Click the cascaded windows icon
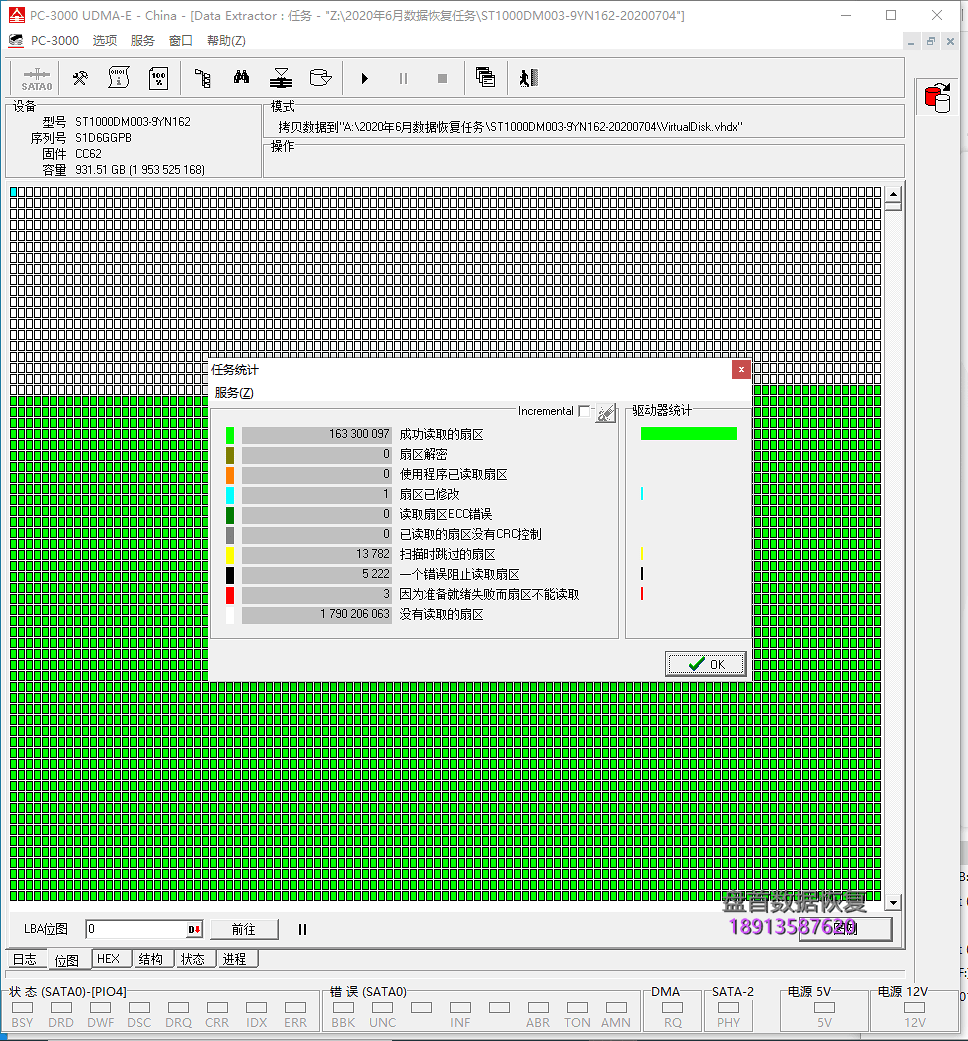 tap(485, 78)
